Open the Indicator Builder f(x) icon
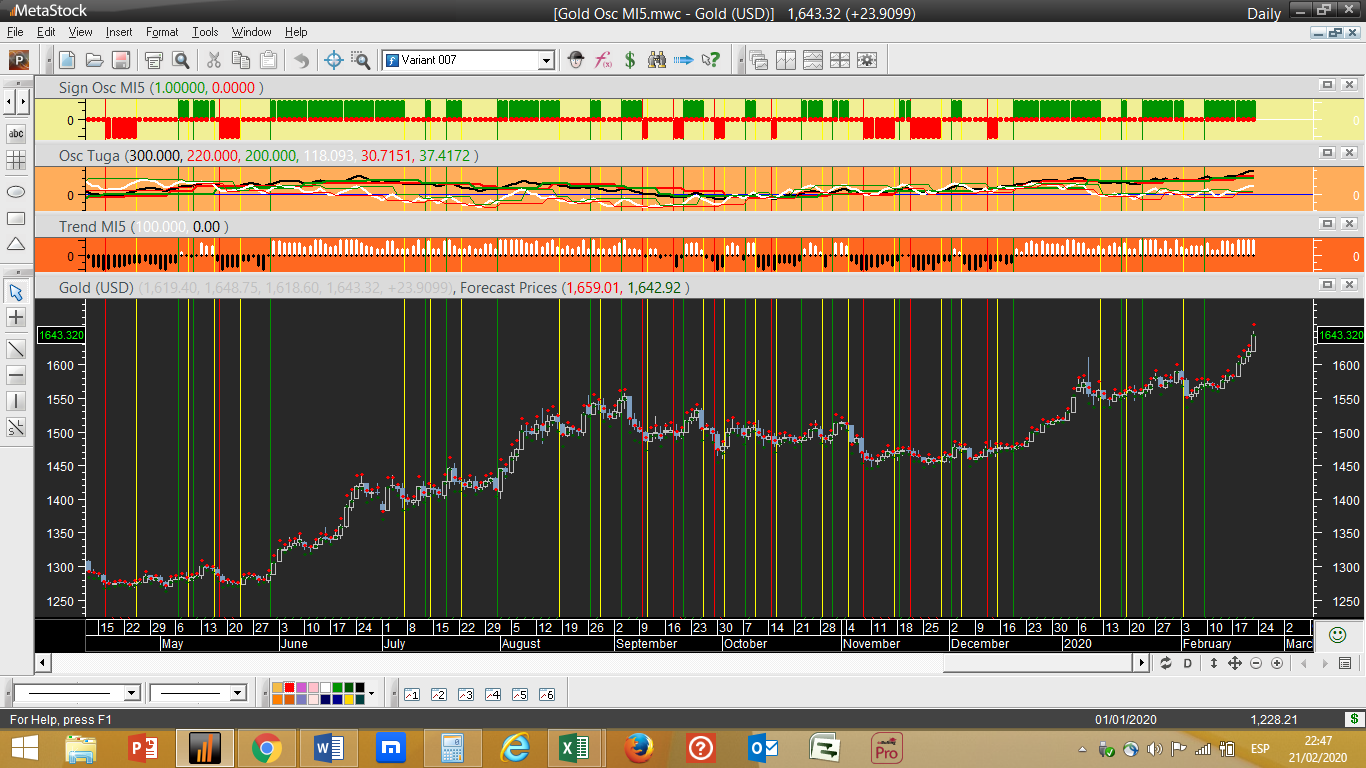 (x=603, y=60)
